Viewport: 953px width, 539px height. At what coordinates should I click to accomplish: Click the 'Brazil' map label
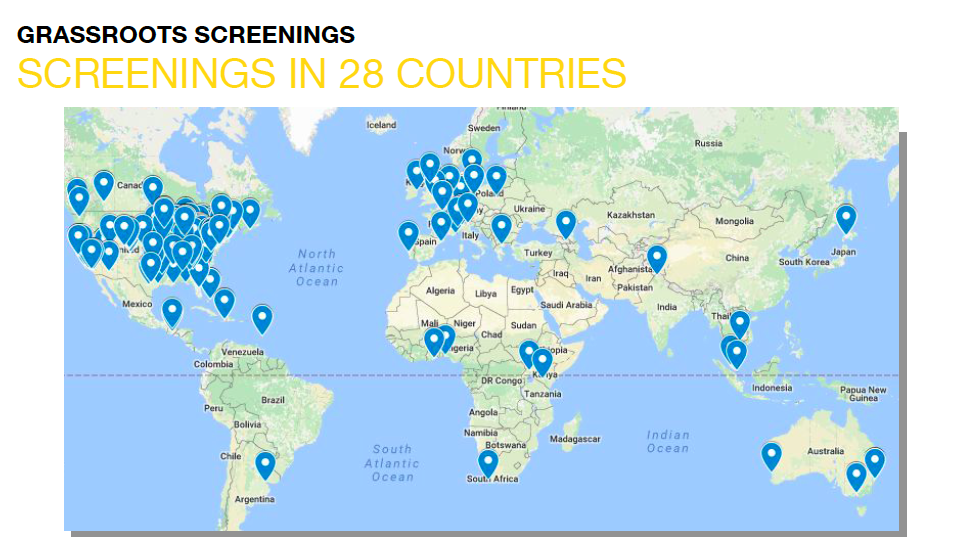tap(273, 400)
